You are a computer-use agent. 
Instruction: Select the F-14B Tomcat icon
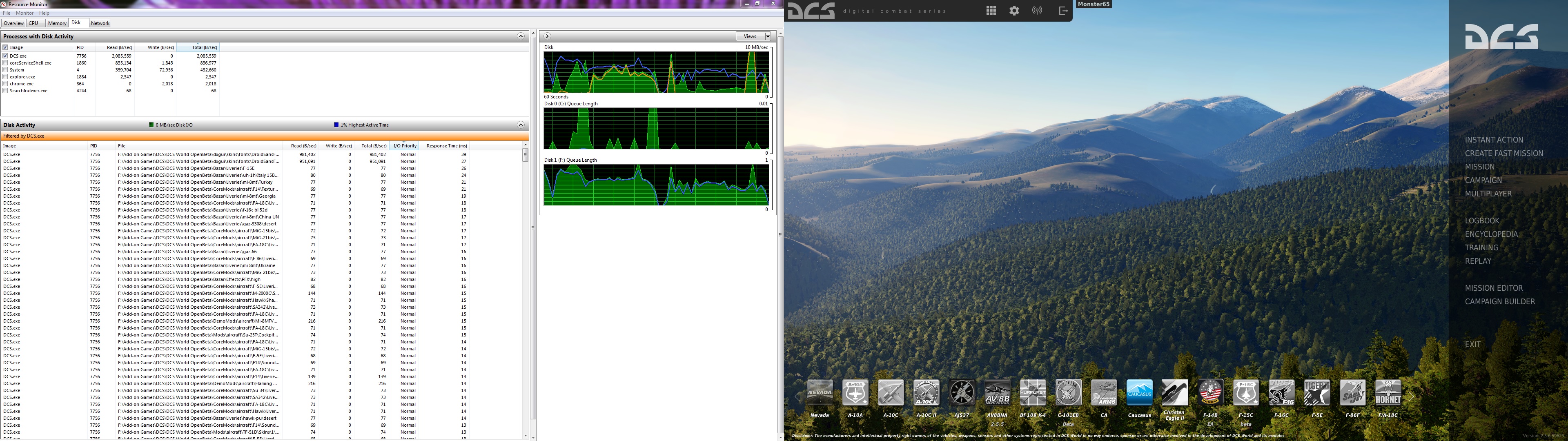tap(1211, 393)
